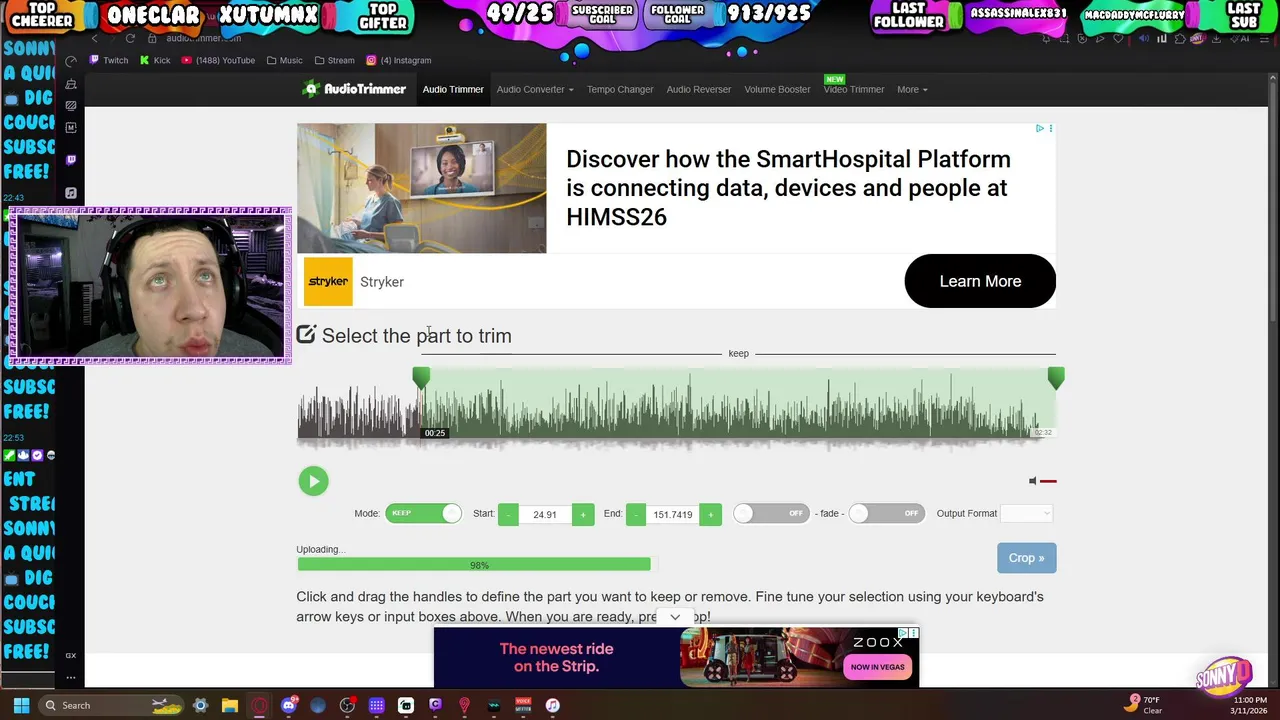Open Discord from the taskbar
Image resolution: width=1280 pixels, height=720 pixels.
coord(289,705)
